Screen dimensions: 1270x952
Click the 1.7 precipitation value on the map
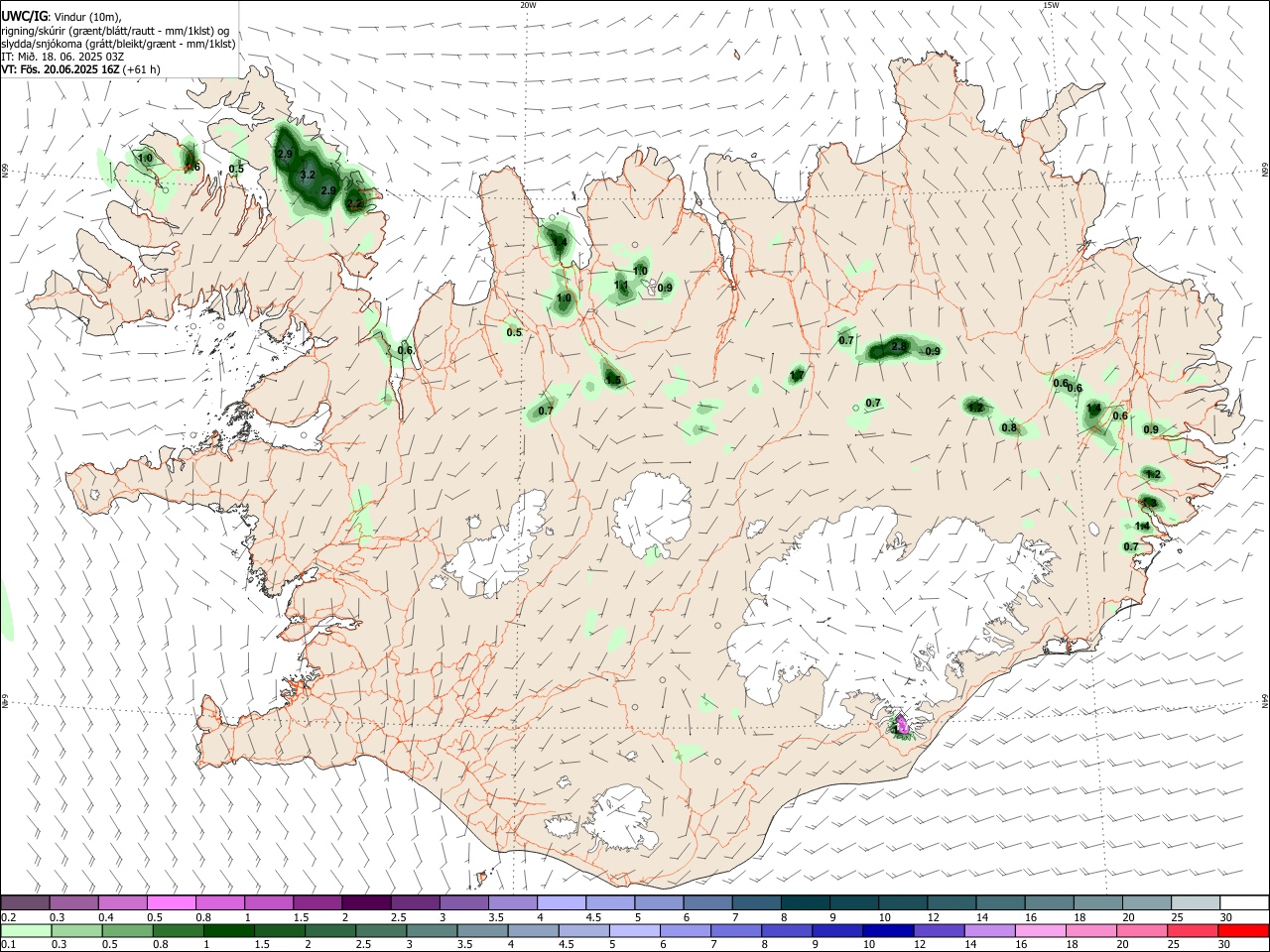(x=797, y=376)
